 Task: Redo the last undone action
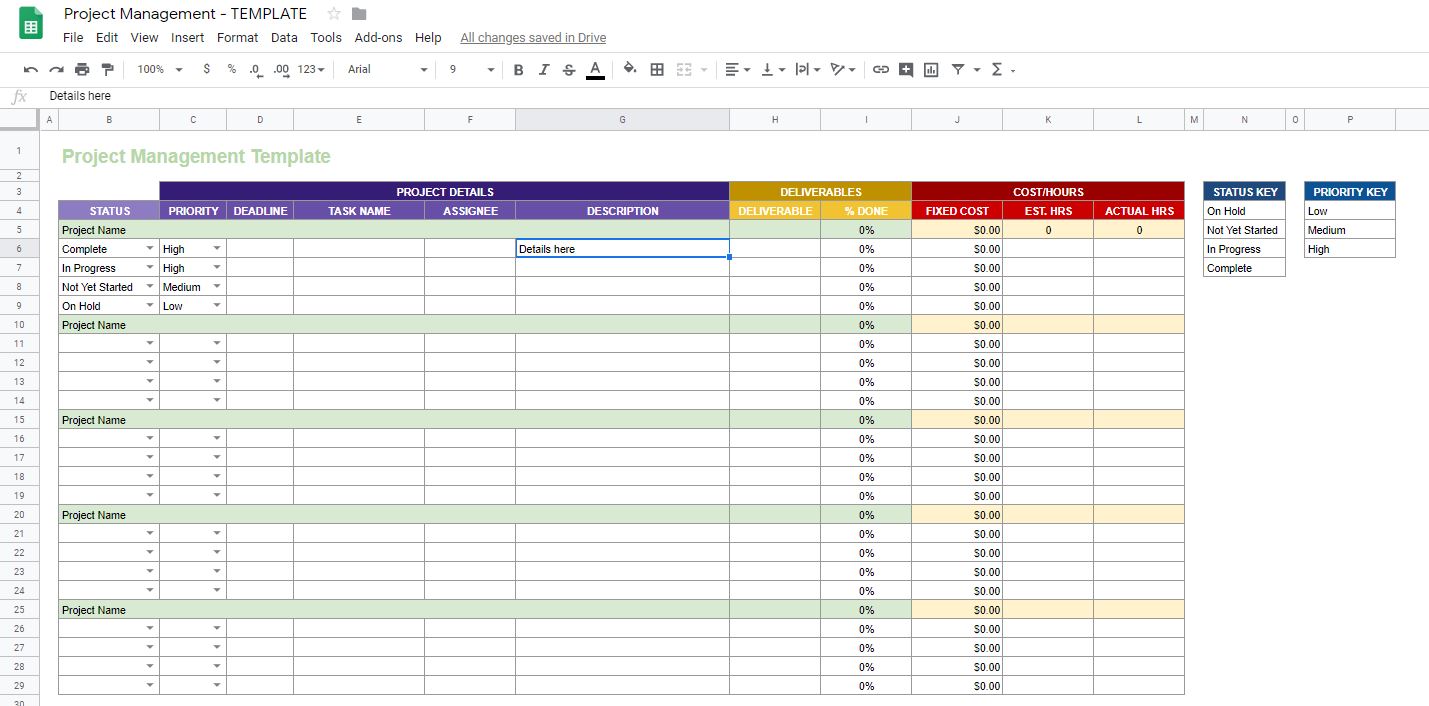(56, 69)
